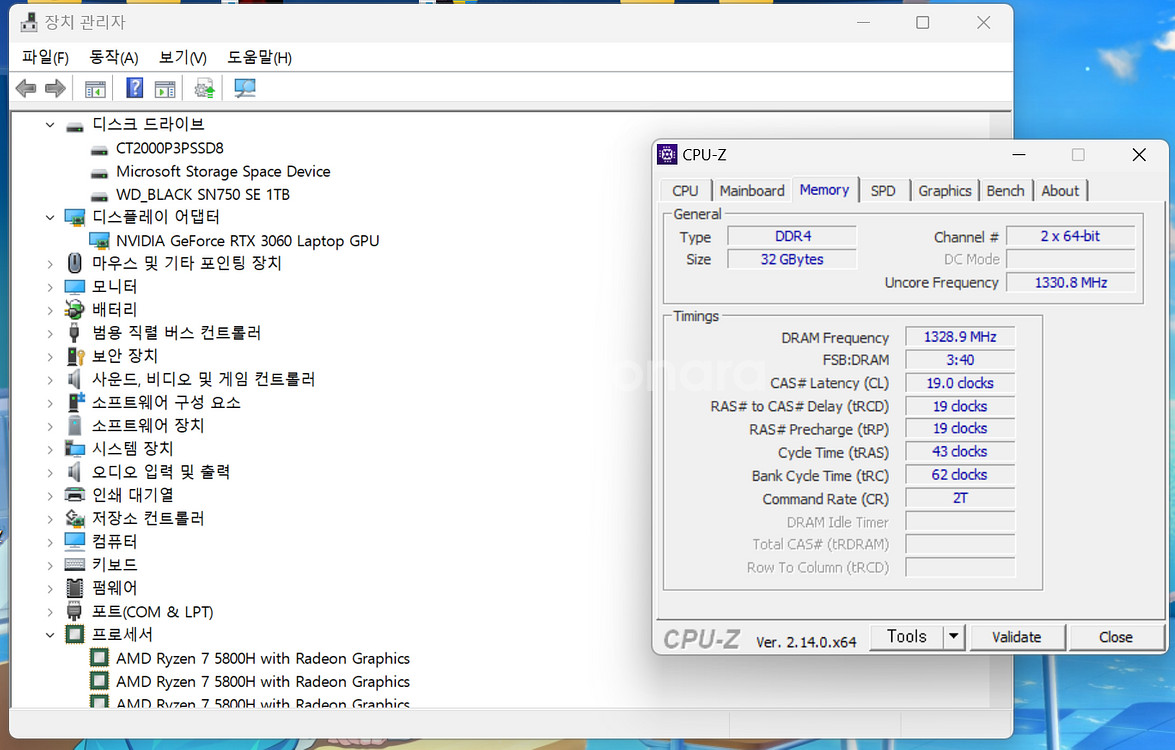Click the Device Manager vertical scrollbar

(x=1000, y=410)
